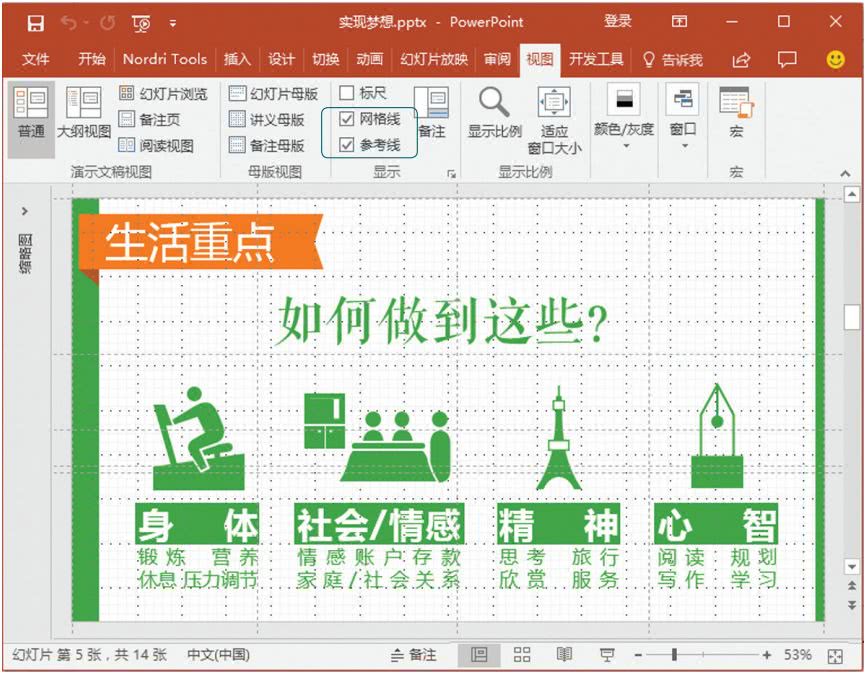Viewport: 866px width, 675px height.
Task: Click the vertical scrollbar thumb
Action: (x=851, y=317)
